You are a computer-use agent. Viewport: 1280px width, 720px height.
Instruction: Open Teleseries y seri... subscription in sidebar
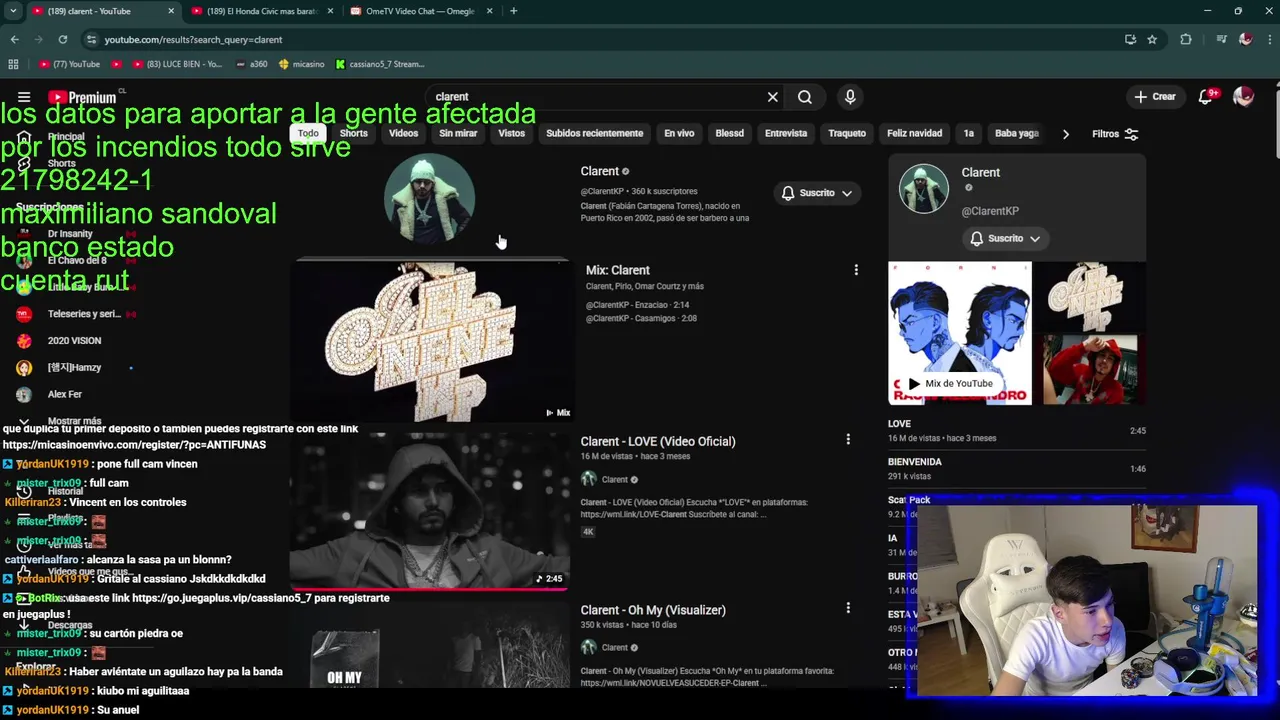[x=74, y=314]
